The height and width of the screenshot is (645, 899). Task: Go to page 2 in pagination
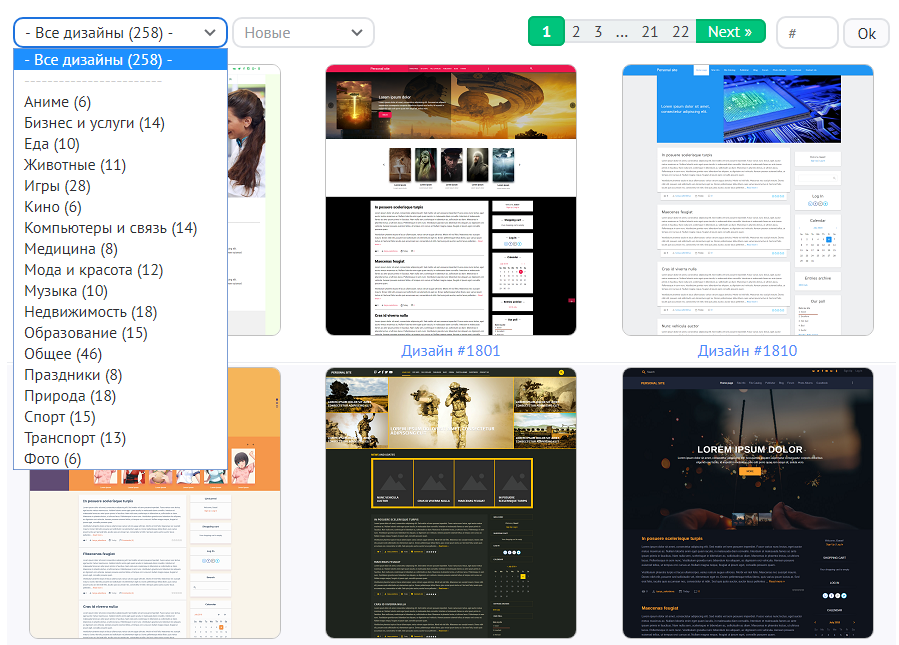coord(576,32)
